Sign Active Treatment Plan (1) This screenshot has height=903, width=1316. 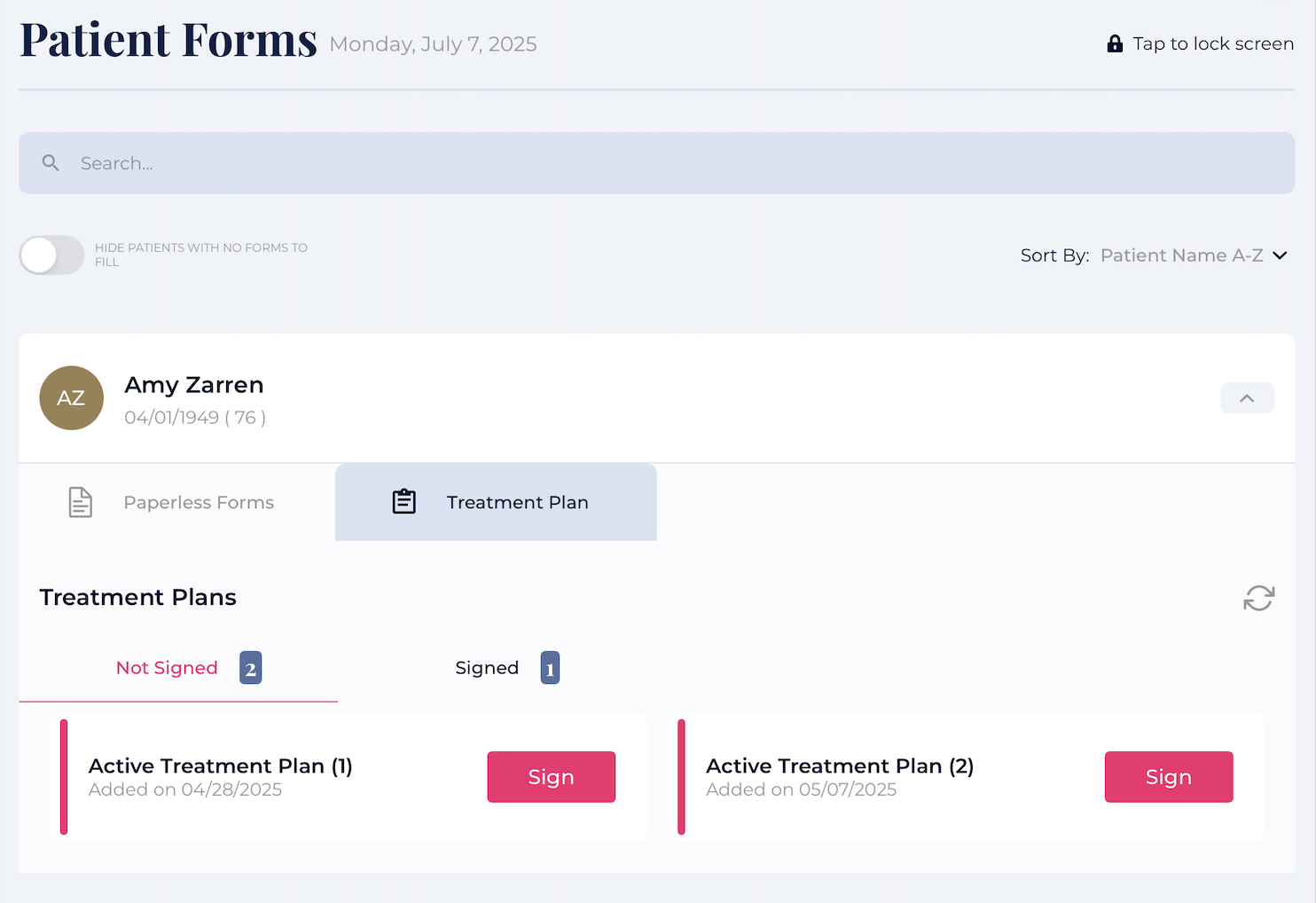point(551,777)
